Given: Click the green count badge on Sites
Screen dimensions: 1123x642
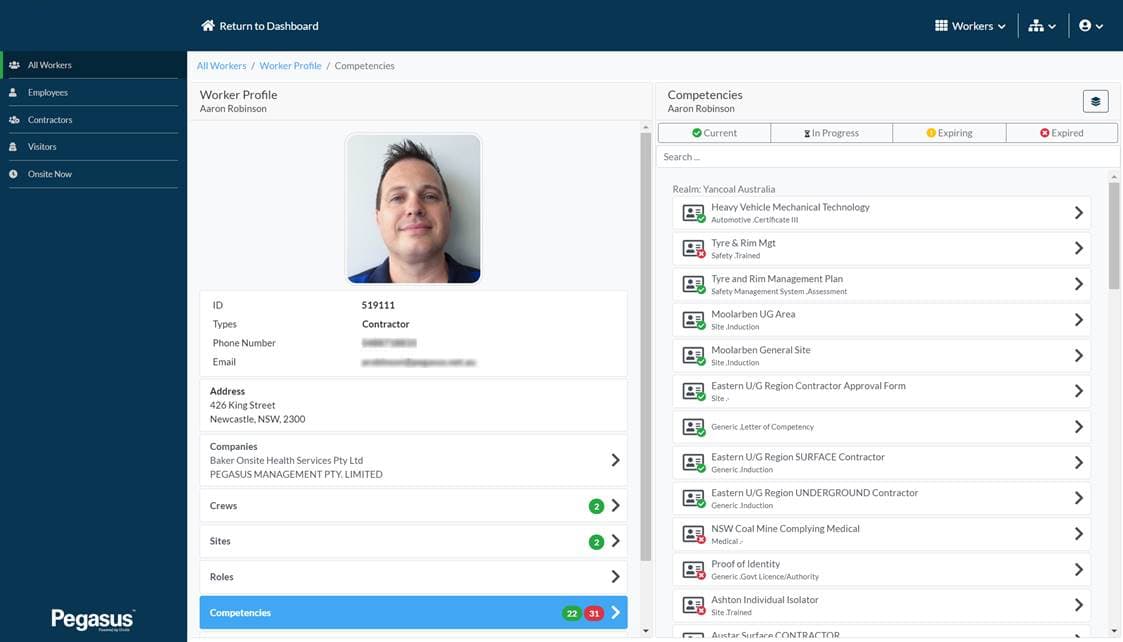Looking at the screenshot, I should click(x=597, y=541).
